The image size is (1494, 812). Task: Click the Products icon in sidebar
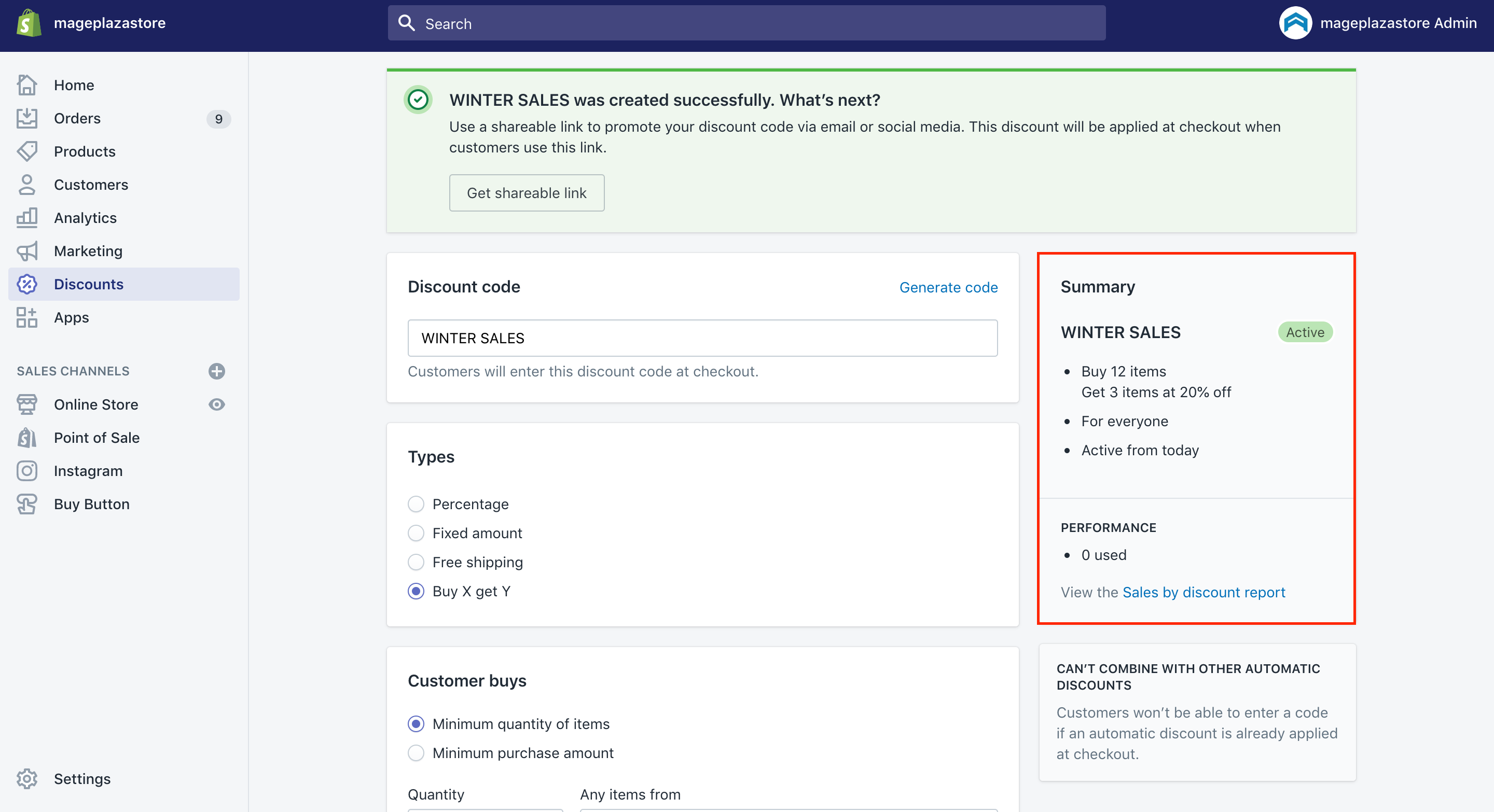click(27, 151)
